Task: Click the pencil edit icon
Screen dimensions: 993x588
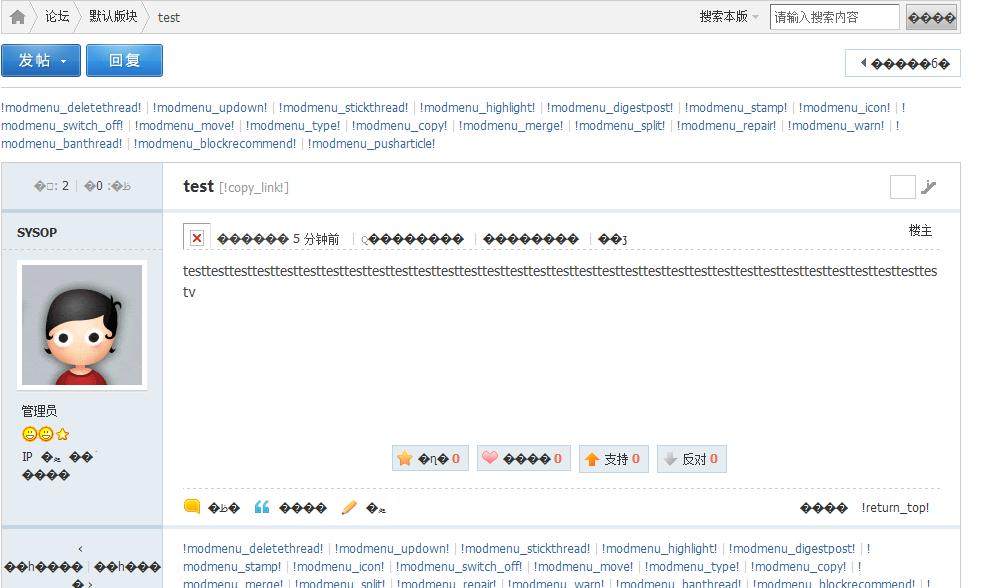Action: point(349,507)
